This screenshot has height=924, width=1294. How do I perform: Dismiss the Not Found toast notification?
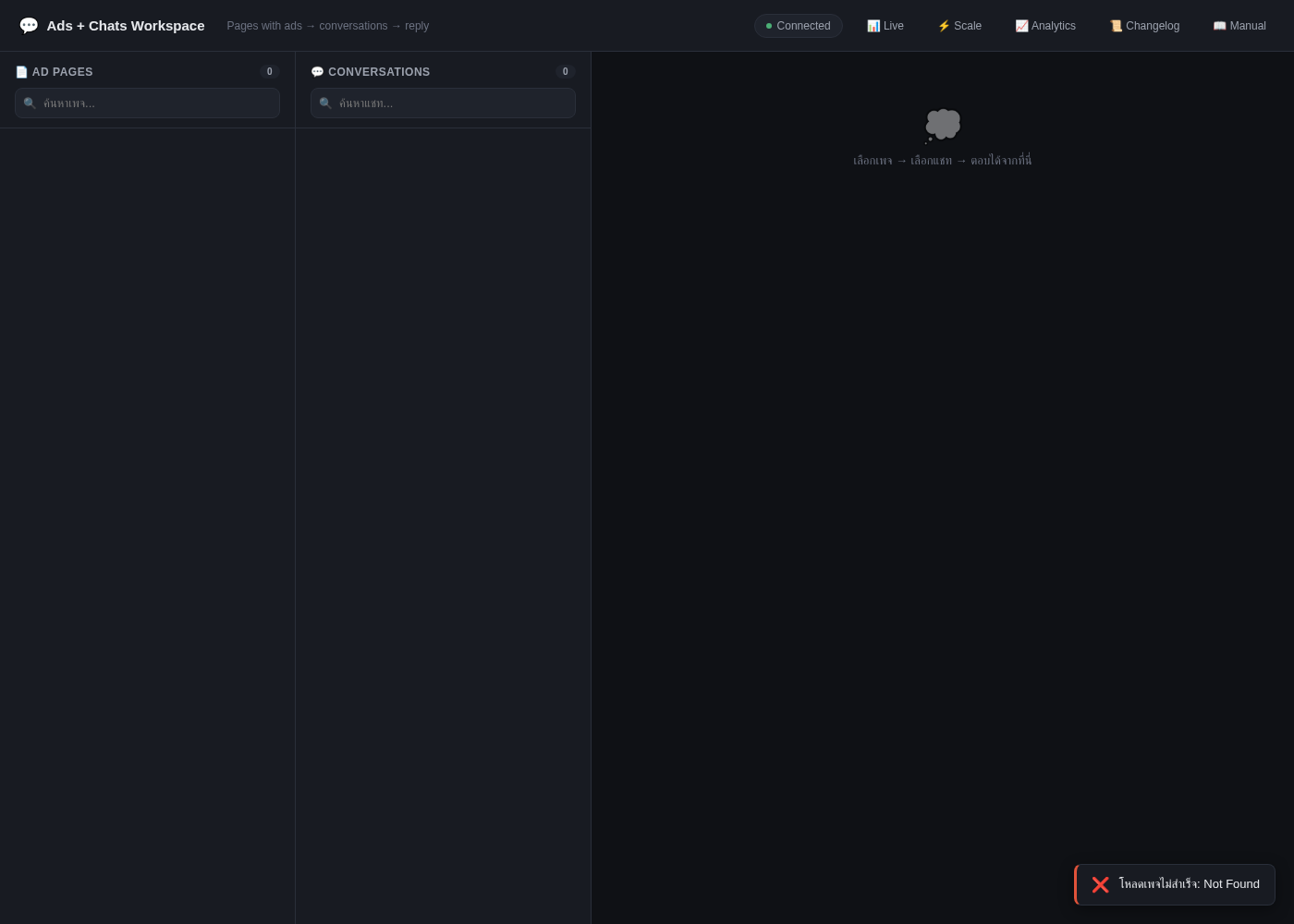1175,884
